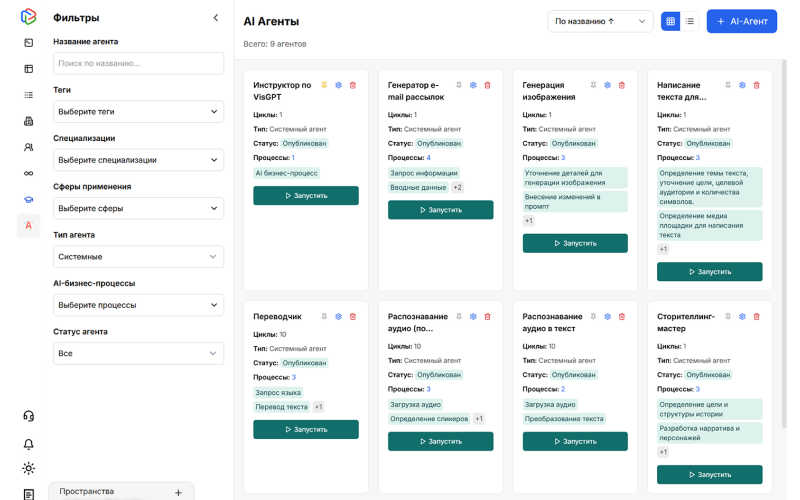Open notifications bell in left sidebar
The height and width of the screenshot is (500, 800).
[x=28, y=443]
